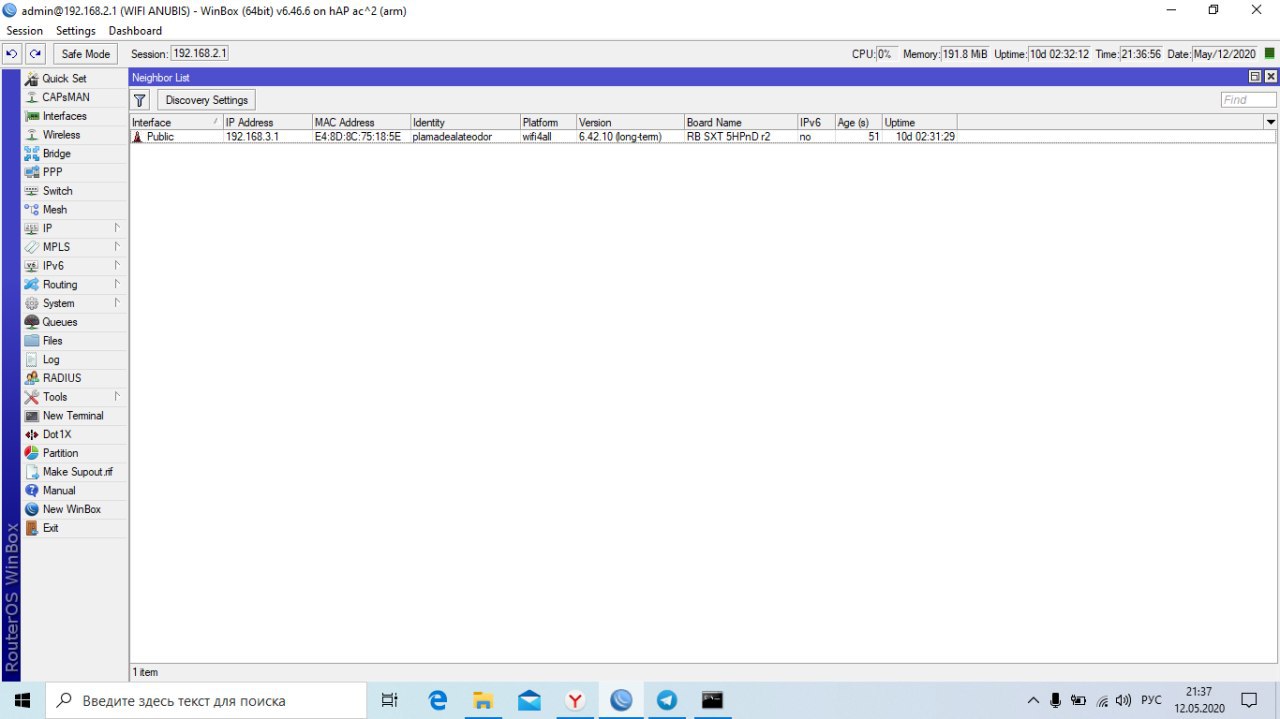Open Discovery Settings

click(207, 100)
